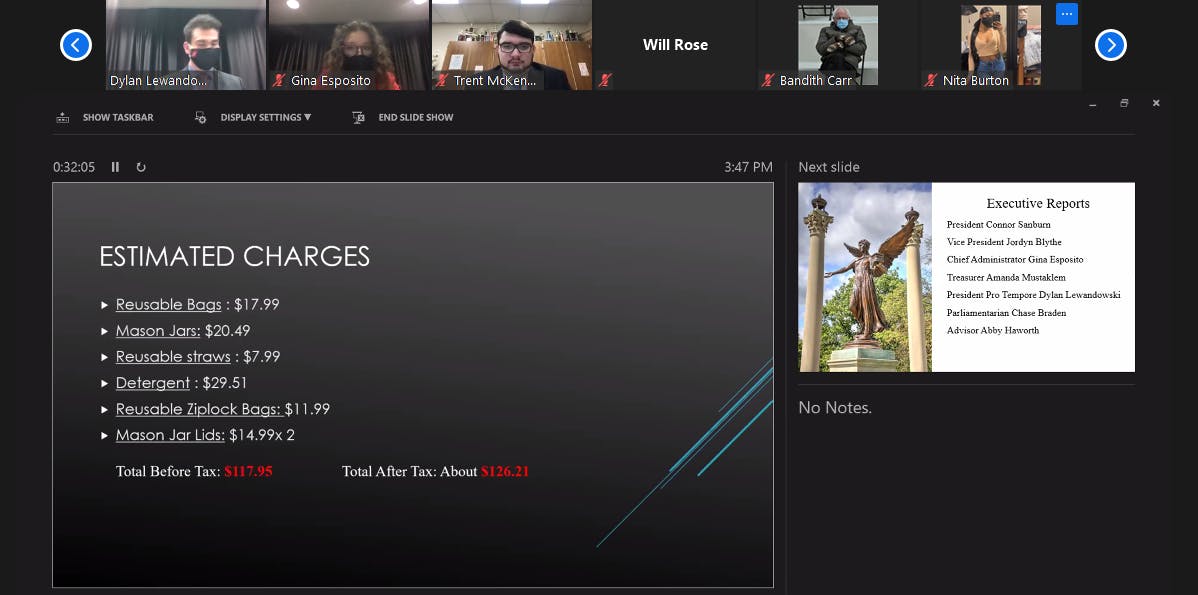Click the Mason Jar Lids link
This screenshot has width=1198, height=595.
pyautogui.click(x=169, y=434)
